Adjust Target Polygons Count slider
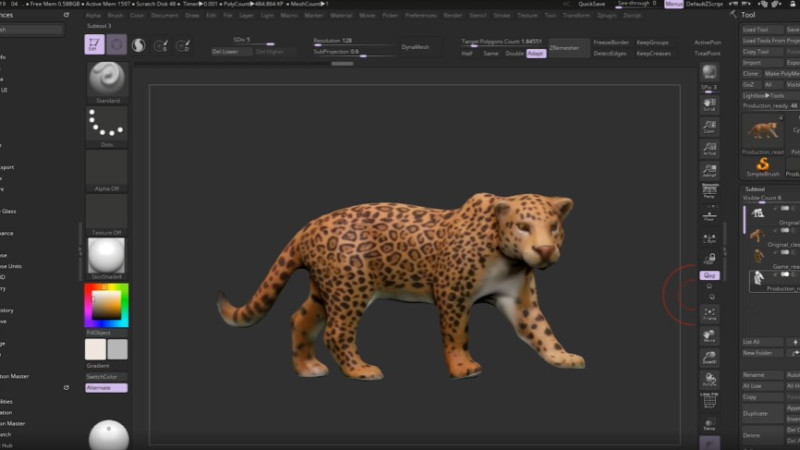 [502, 42]
